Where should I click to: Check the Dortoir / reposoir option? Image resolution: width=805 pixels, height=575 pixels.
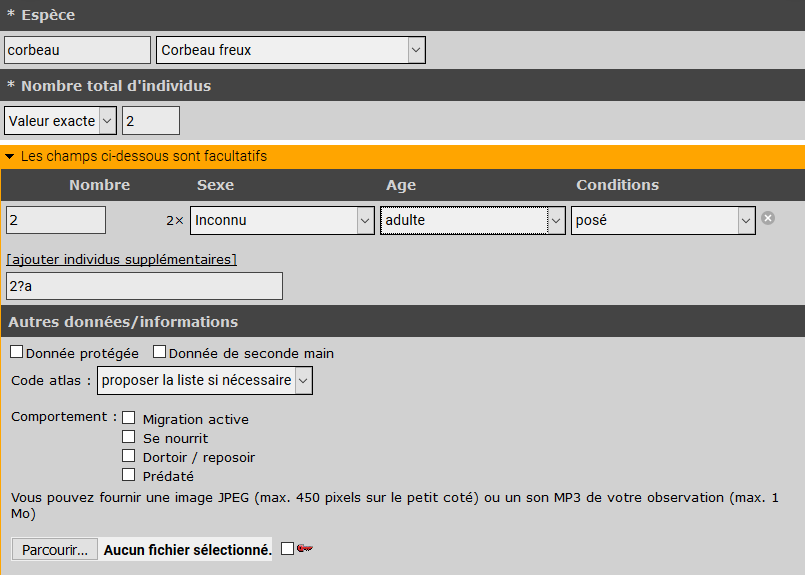[128, 456]
